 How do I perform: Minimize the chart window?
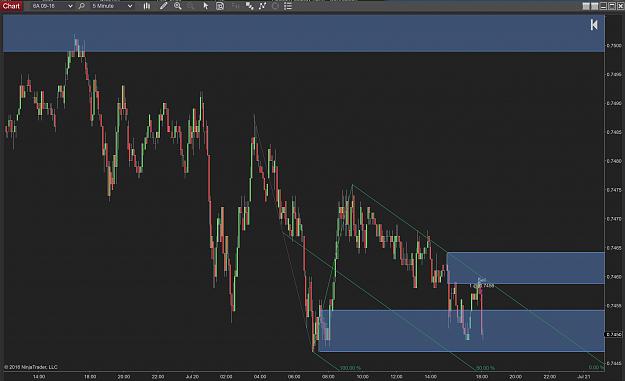(603, 6)
